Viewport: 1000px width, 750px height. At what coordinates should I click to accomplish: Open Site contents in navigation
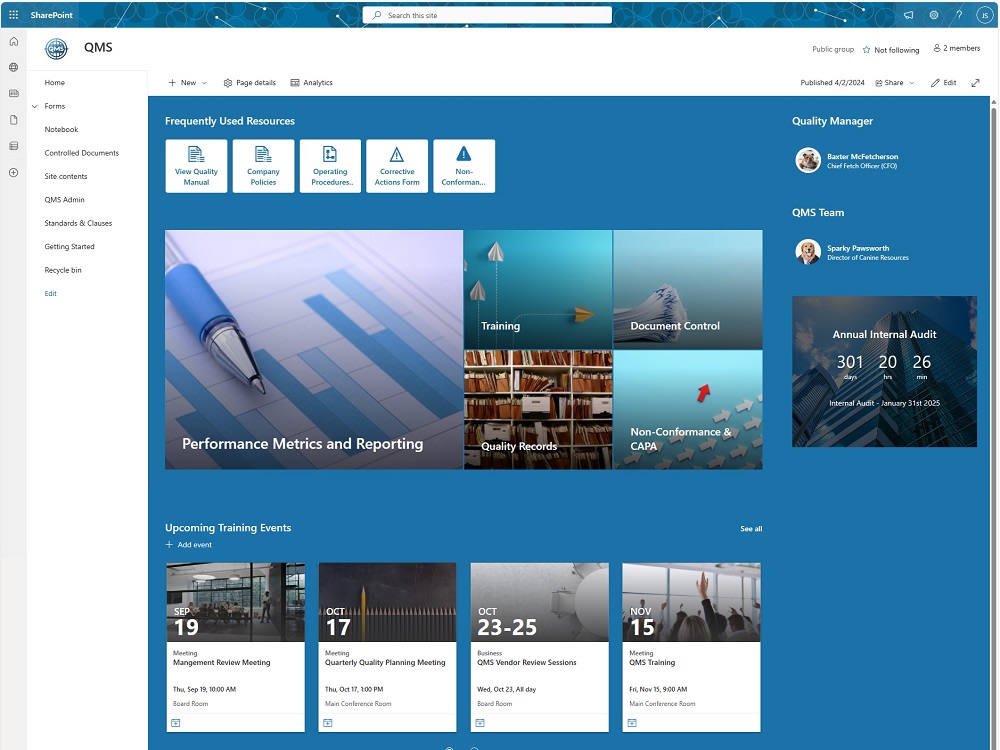66,176
